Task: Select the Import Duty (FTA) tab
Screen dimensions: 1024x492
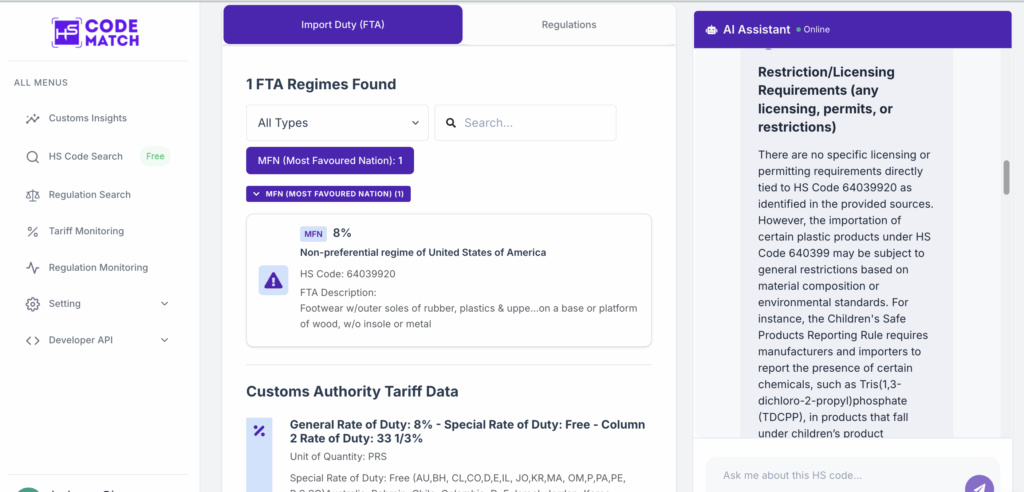Action: (342, 25)
